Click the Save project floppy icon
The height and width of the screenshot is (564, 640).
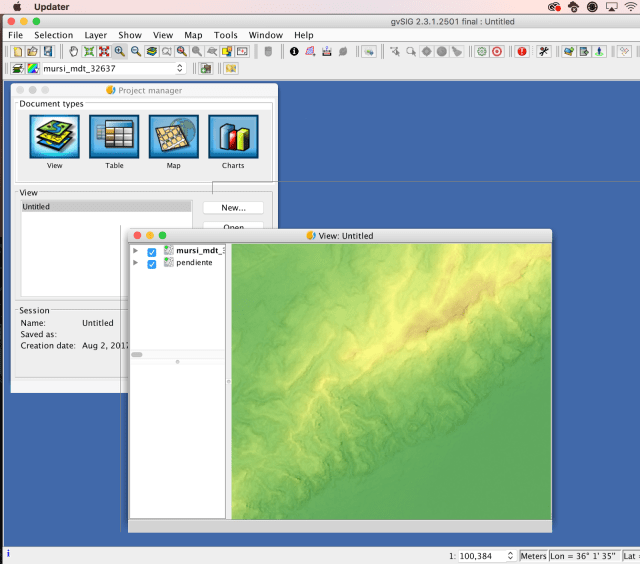(x=47, y=51)
